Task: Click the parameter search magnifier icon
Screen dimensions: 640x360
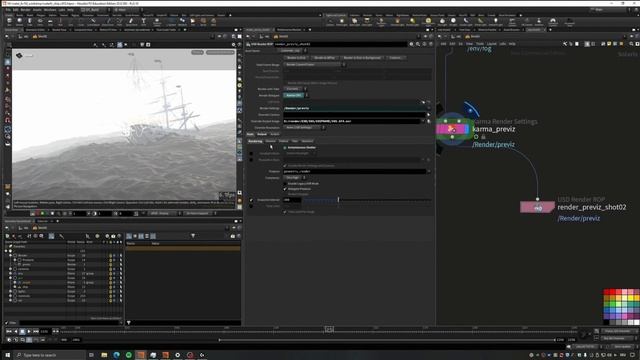Action: tap(418, 44)
